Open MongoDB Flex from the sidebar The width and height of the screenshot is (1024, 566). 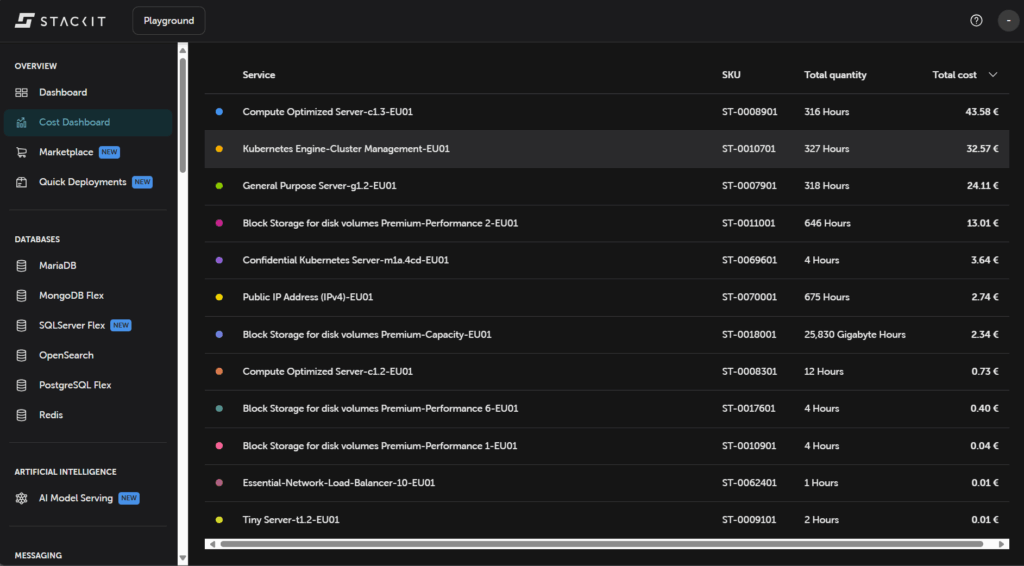[x=71, y=296]
